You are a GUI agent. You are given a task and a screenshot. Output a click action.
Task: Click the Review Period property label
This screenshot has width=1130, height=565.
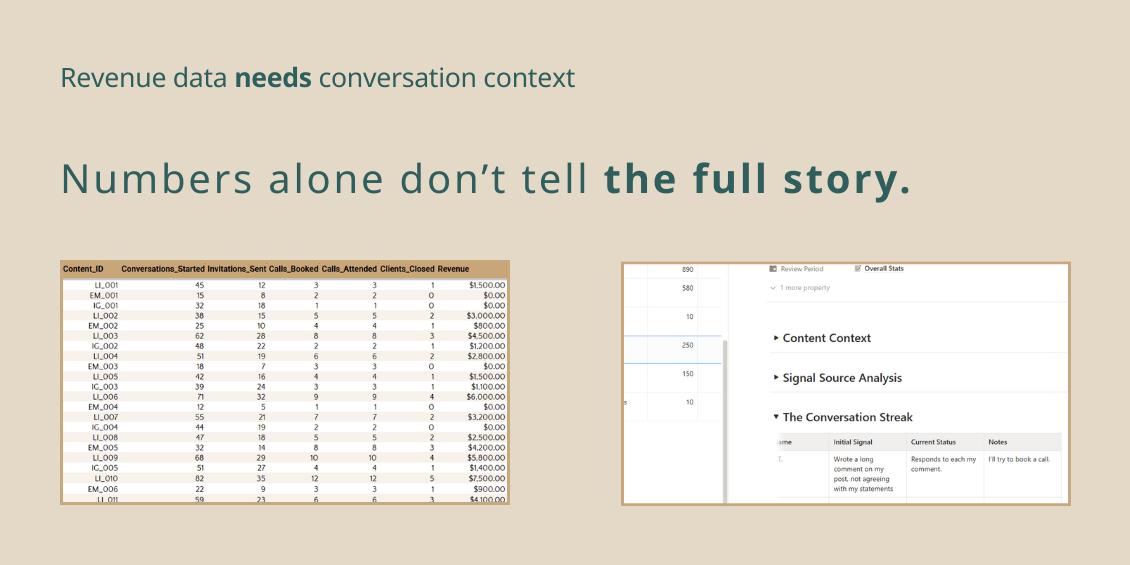tap(801, 269)
